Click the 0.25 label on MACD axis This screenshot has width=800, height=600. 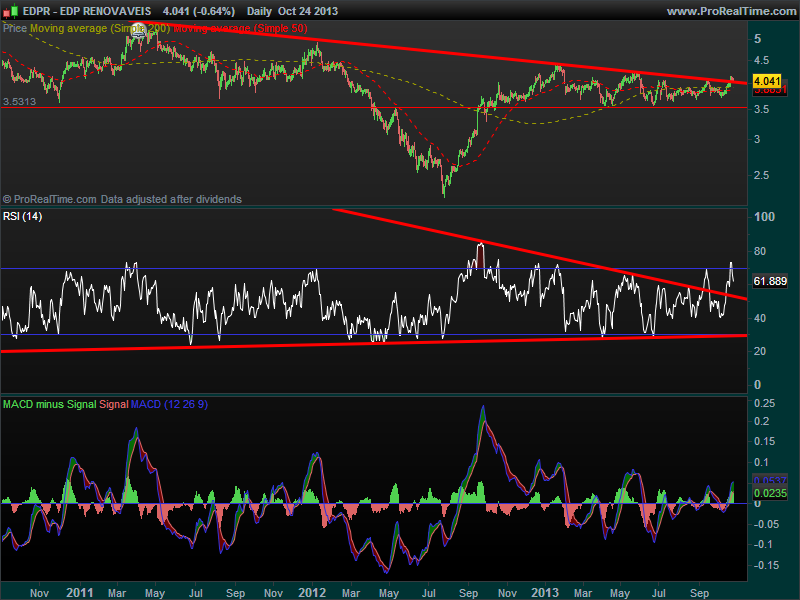764,403
